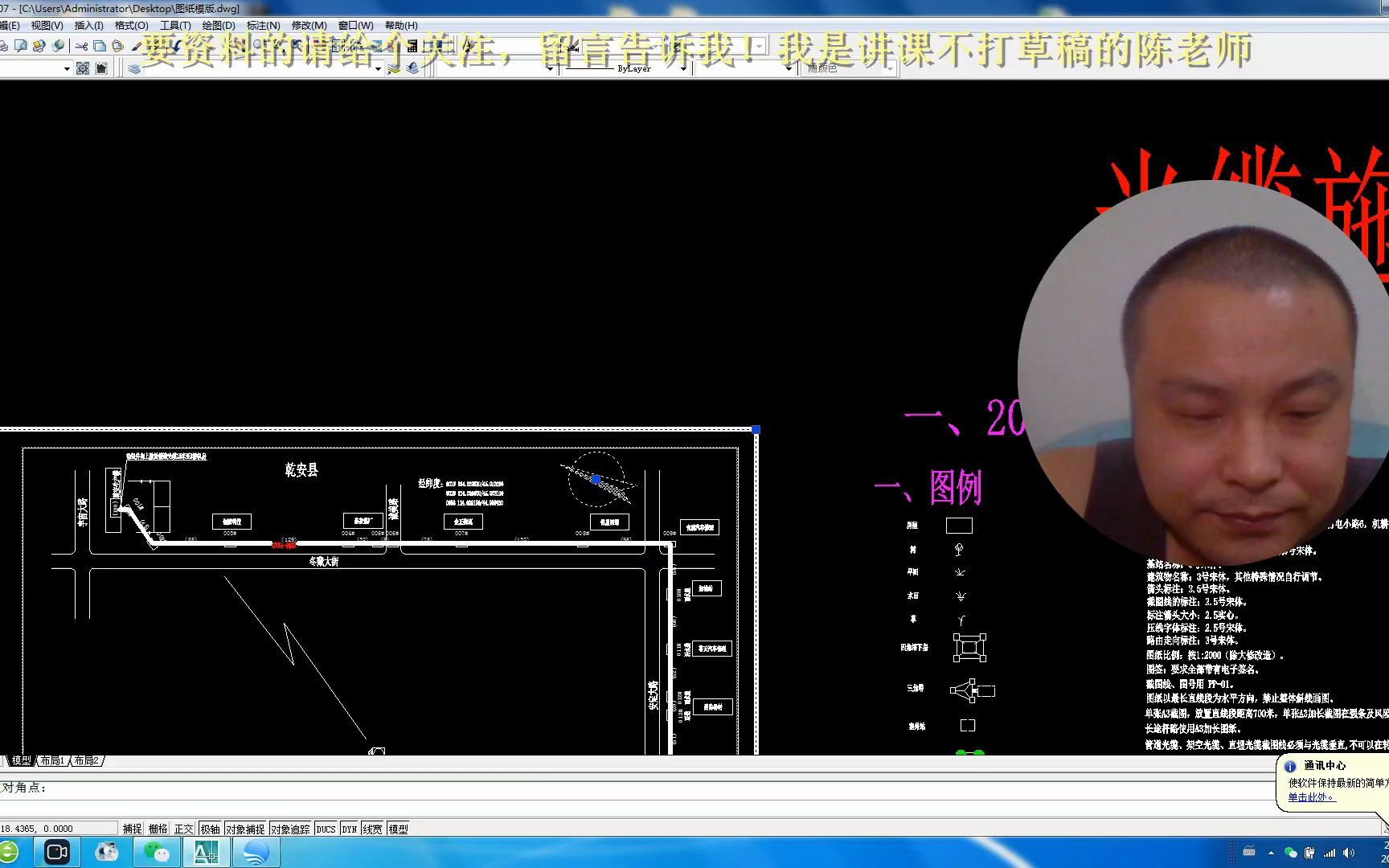Open the blue globe app in taskbar
The height and width of the screenshot is (868, 1389).
click(256, 852)
